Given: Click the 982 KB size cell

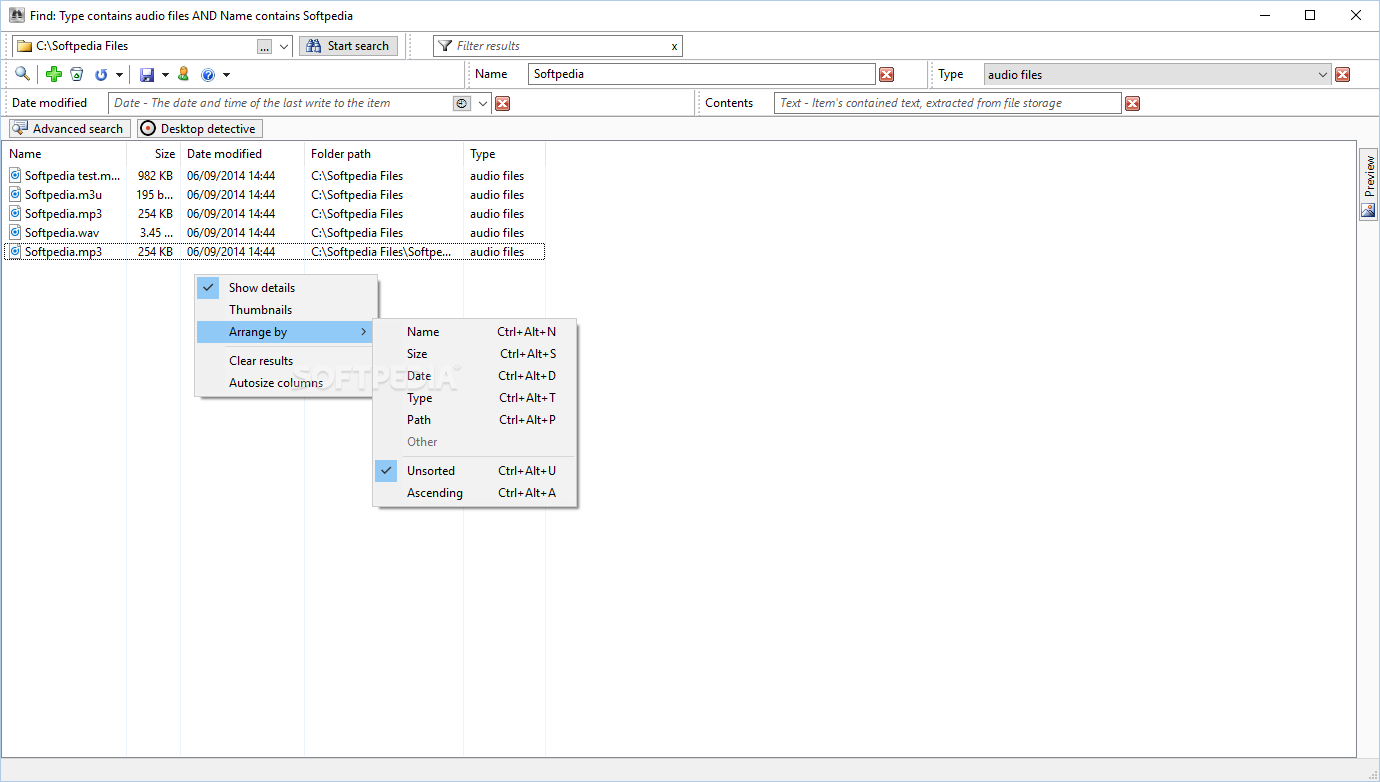Looking at the screenshot, I should tap(155, 176).
